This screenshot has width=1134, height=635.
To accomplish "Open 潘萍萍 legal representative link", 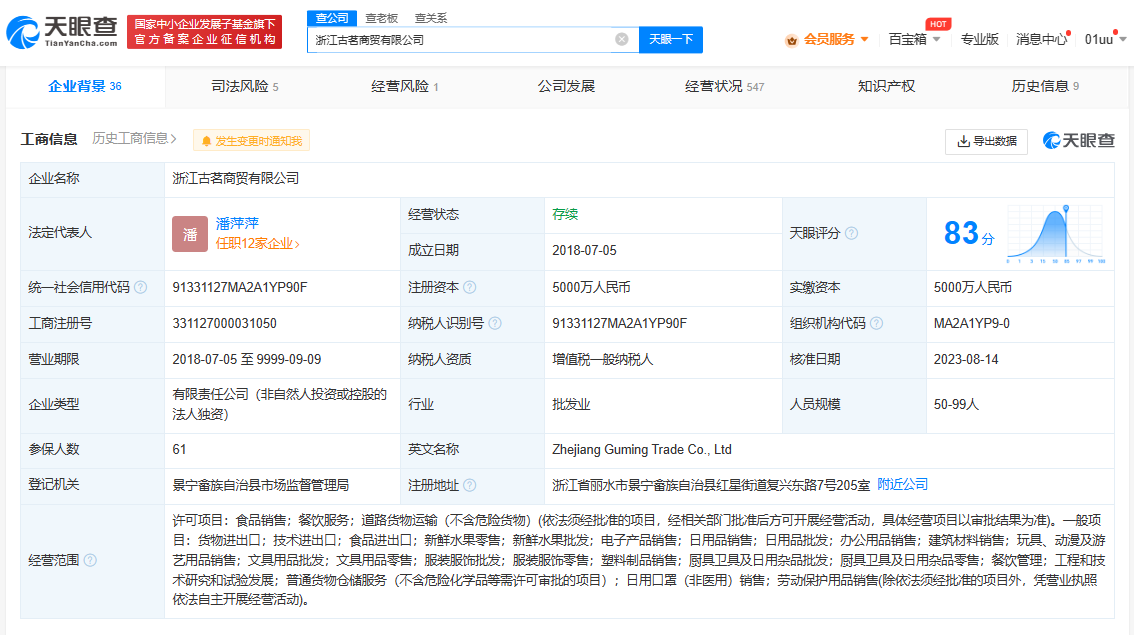I will pos(237,223).
